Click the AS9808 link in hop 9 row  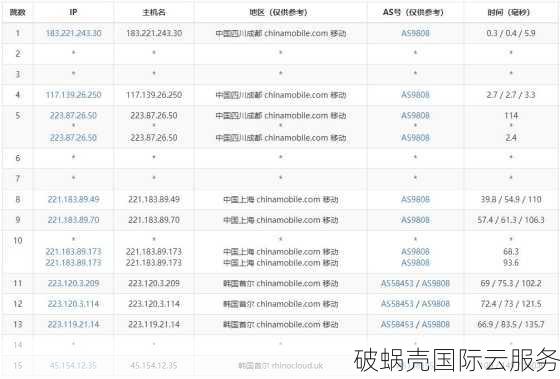pyautogui.click(x=415, y=220)
